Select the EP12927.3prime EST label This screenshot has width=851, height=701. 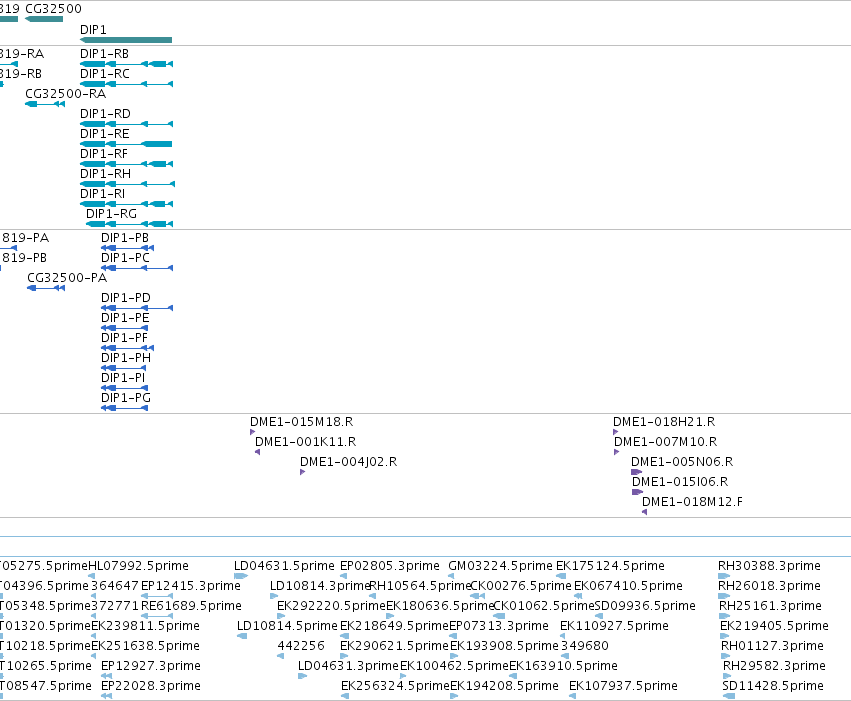[x=151, y=666]
